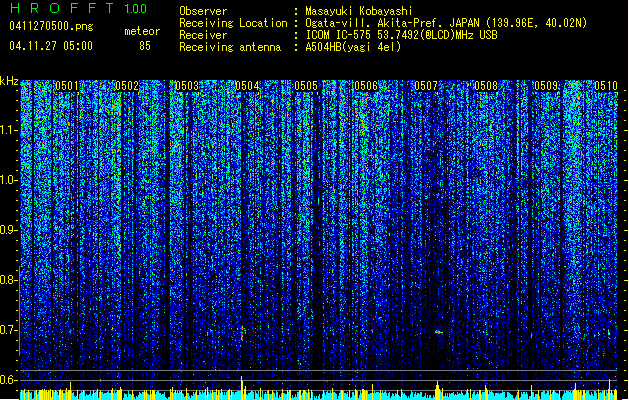This screenshot has height=400, width=629.
Task: Click the 'Receiving antenna' field label
Action: coord(230,47)
